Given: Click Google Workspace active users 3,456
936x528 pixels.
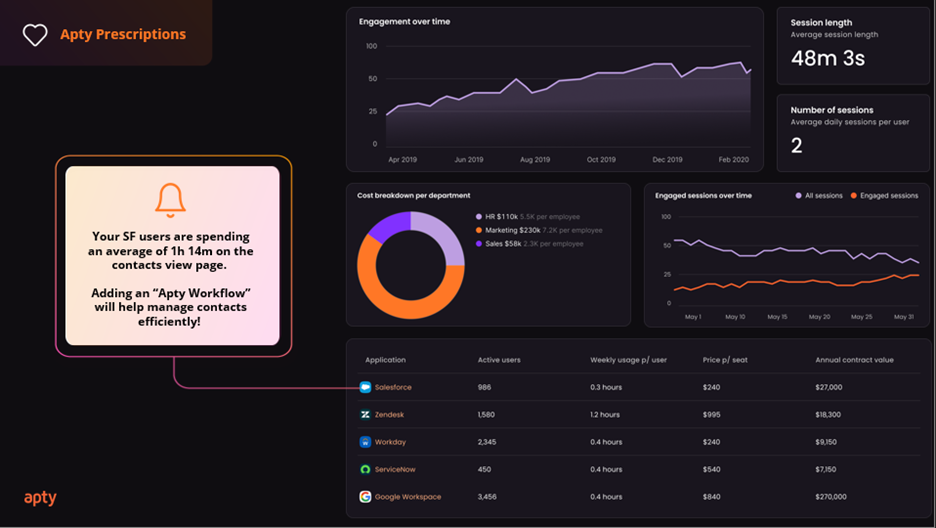Looking at the screenshot, I should 487,496.
